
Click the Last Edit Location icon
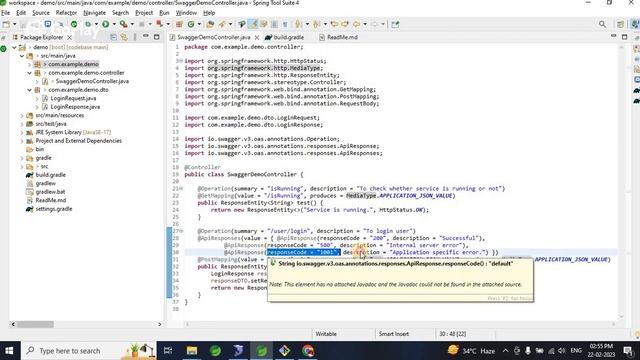(334, 24)
